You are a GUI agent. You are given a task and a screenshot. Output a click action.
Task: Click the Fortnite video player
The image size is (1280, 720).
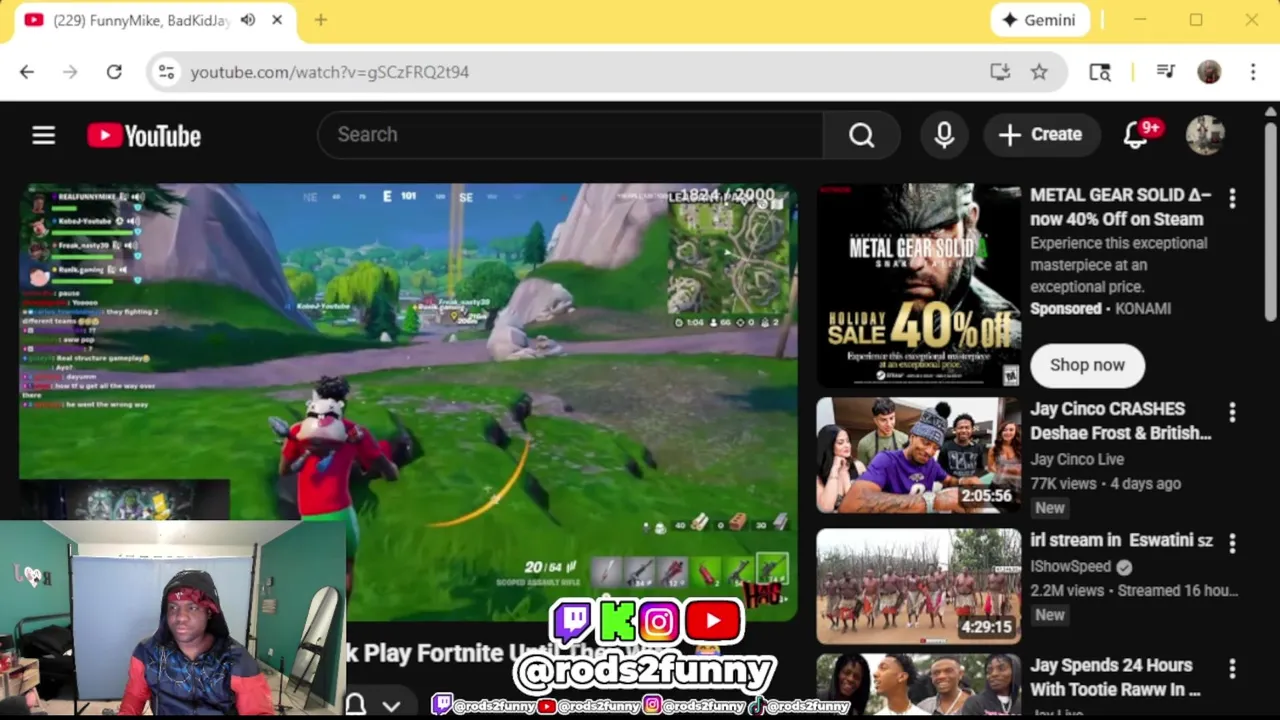coord(408,400)
